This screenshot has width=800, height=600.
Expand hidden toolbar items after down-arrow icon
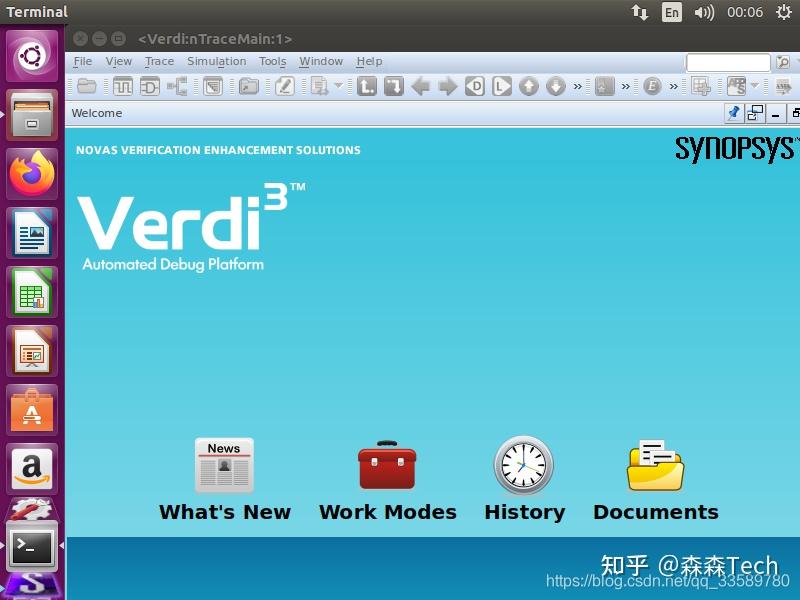pos(578,86)
